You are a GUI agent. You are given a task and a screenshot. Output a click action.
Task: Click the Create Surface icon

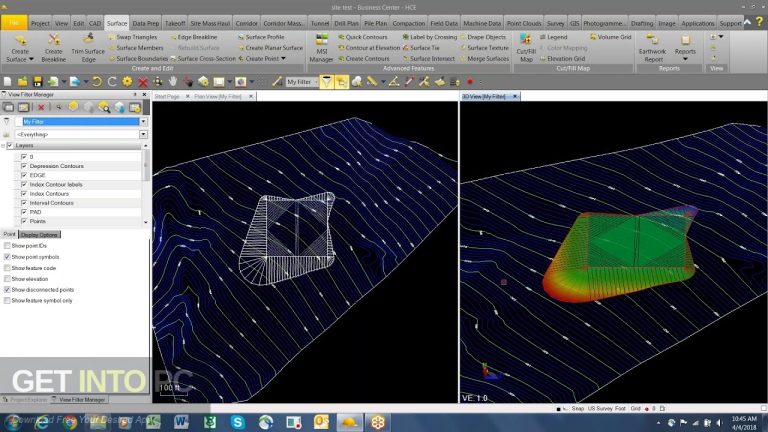[19, 41]
